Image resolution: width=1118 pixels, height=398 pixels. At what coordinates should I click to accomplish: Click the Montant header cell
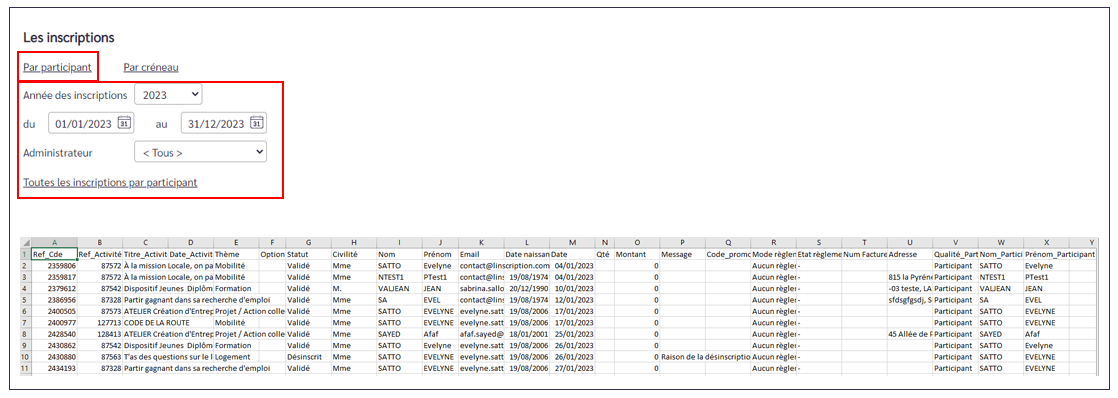(636, 255)
